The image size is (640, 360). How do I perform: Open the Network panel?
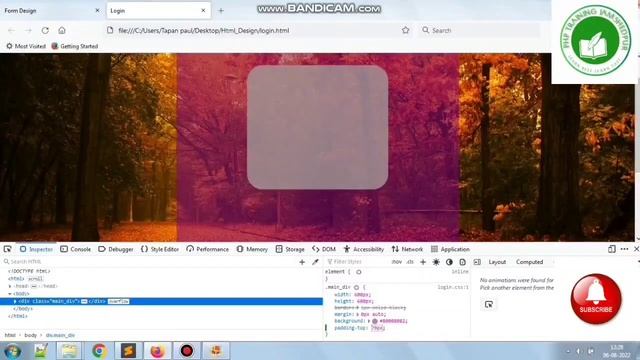tap(407, 249)
